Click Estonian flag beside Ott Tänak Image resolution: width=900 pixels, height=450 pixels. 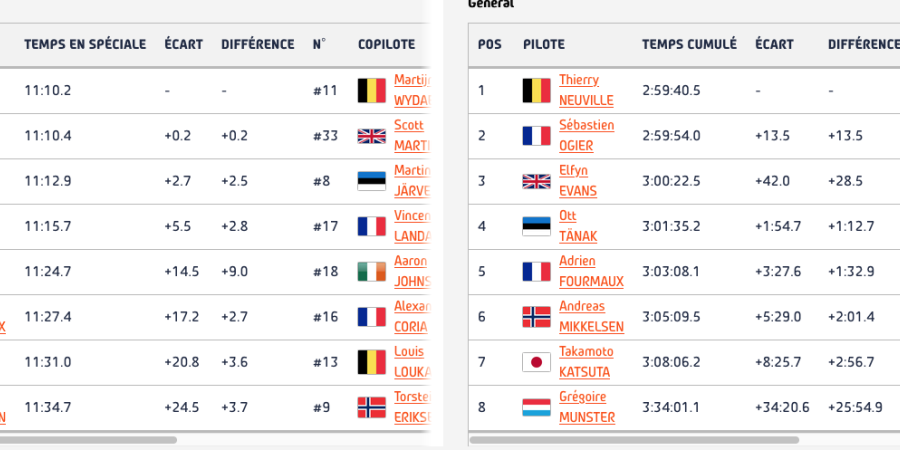click(x=537, y=226)
